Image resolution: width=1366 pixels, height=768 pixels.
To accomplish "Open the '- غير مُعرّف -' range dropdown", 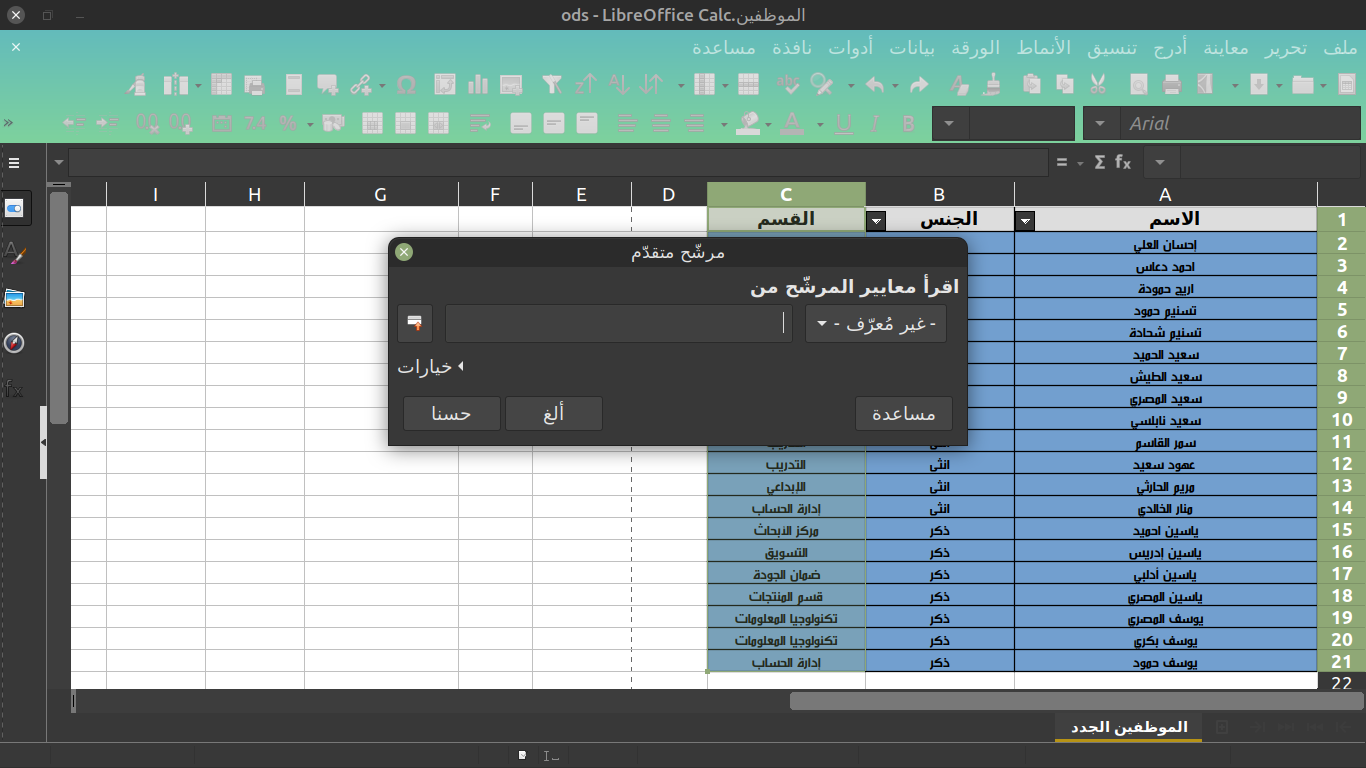I will tap(875, 324).
